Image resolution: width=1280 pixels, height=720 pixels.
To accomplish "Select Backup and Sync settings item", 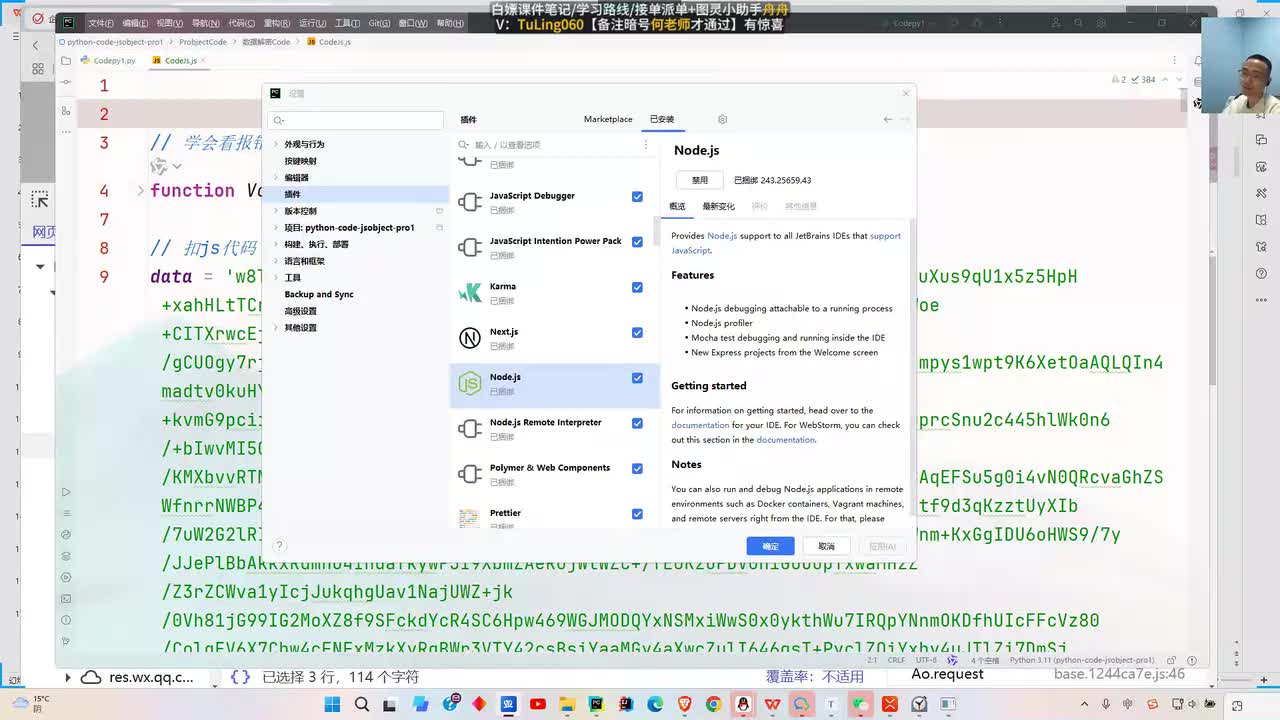I will 319,295.
